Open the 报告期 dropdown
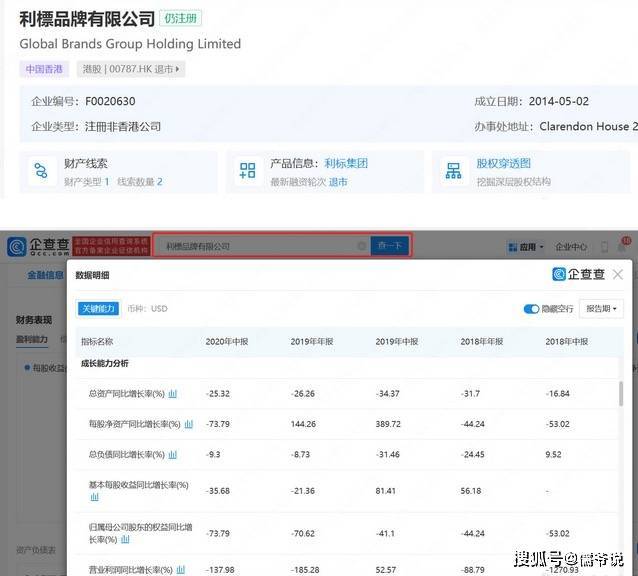The height and width of the screenshot is (576, 638). click(601, 309)
